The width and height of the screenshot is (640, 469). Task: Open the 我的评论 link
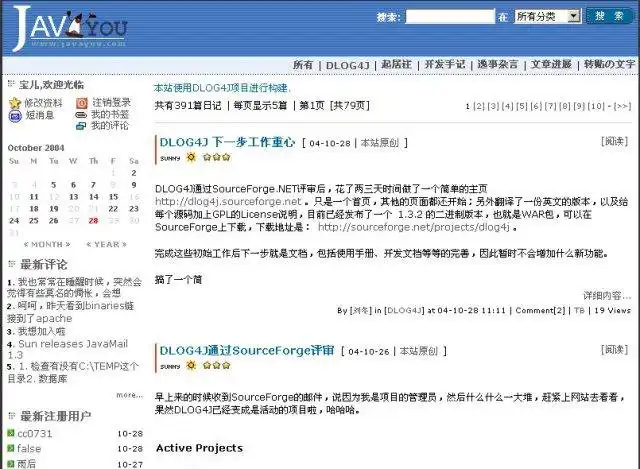110,126
